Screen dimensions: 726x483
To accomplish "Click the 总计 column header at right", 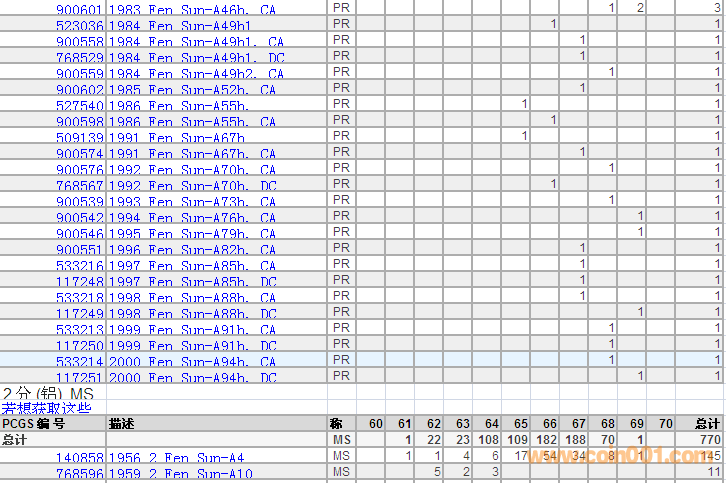I will click(x=707, y=423).
